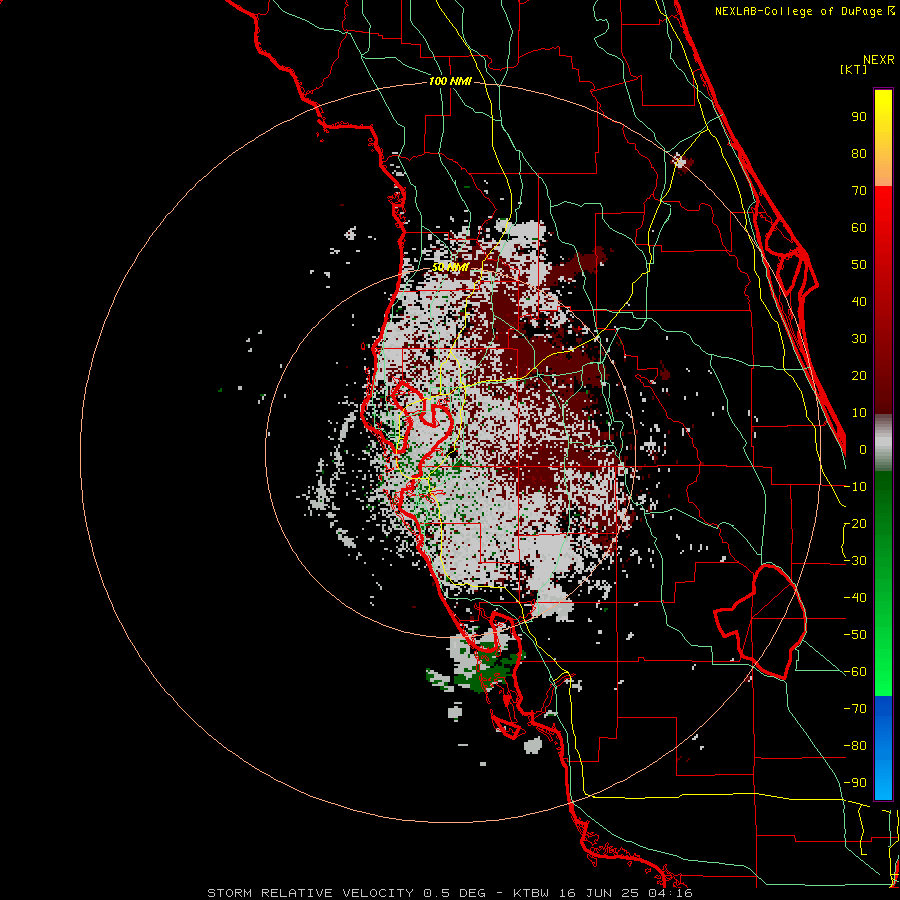Viewport: 900px width, 900px height.
Task: Click the NEXR label above the color scale
Action: 879,60
